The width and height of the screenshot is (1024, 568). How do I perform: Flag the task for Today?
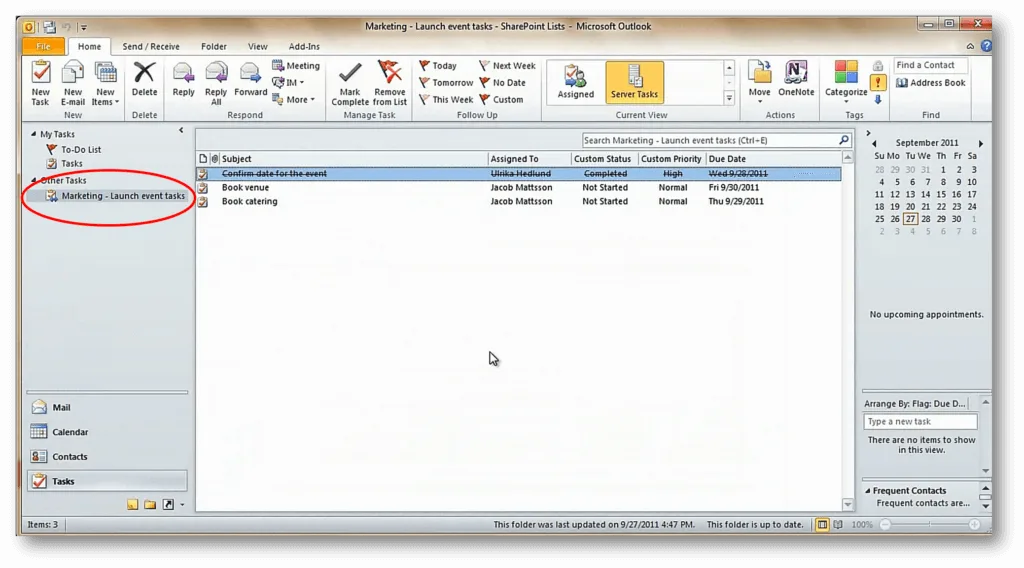[x=438, y=65]
